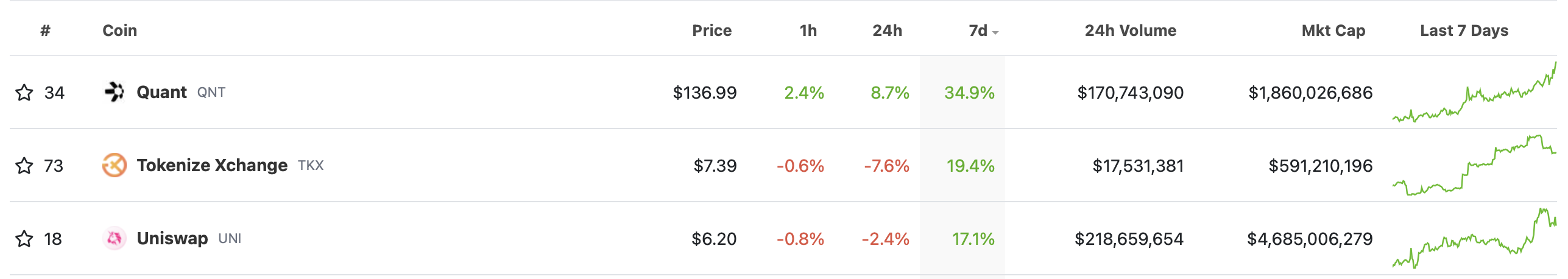Viewport: 1568px width, 279px height.
Task: Sort by the 24h Volume header
Action: 1131,30
